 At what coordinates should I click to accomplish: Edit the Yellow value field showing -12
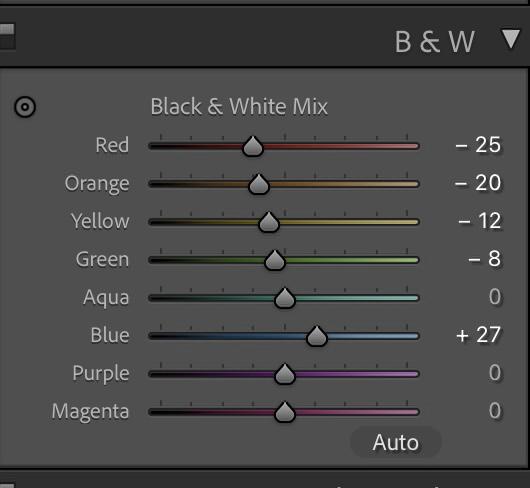(480, 221)
